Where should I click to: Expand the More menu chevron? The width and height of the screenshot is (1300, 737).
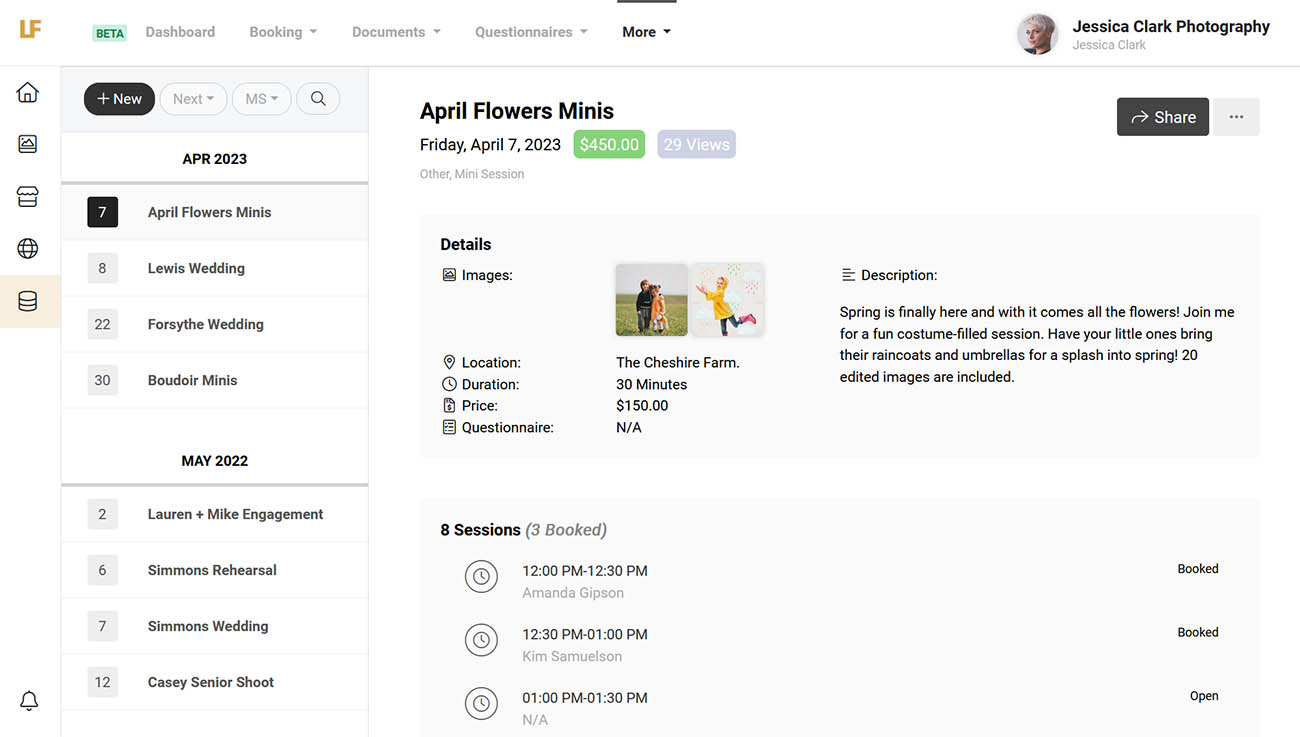(667, 31)
